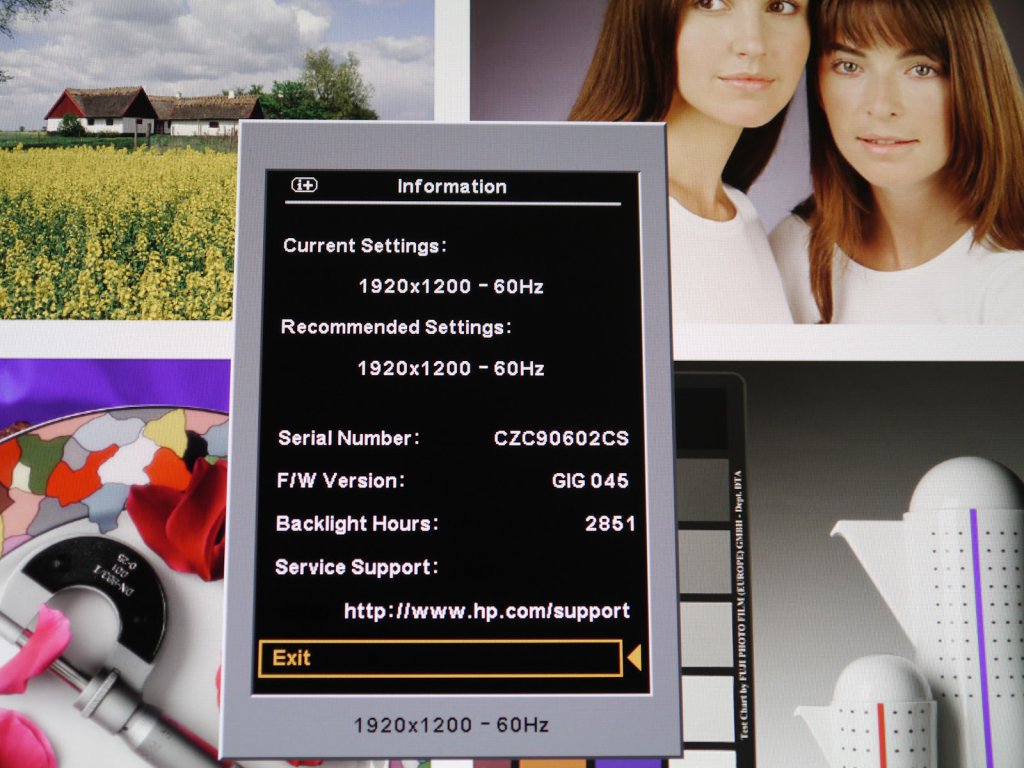This screenshot has width=1024, height=768.
Task: Click the 1920x1200 resolution under Current Settings
Action: tap(451, 287)
